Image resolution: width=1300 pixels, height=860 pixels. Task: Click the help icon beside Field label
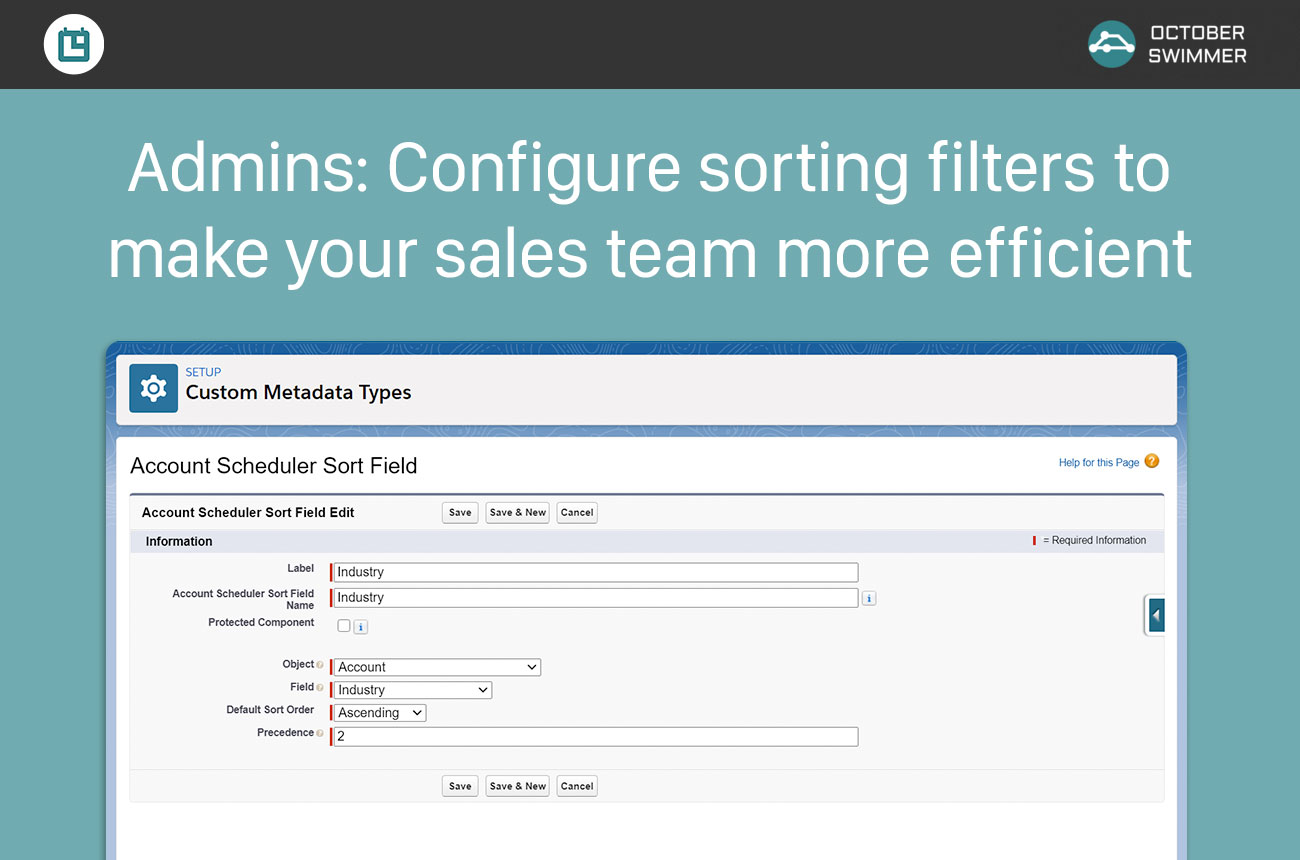click(x=320, y=688)
